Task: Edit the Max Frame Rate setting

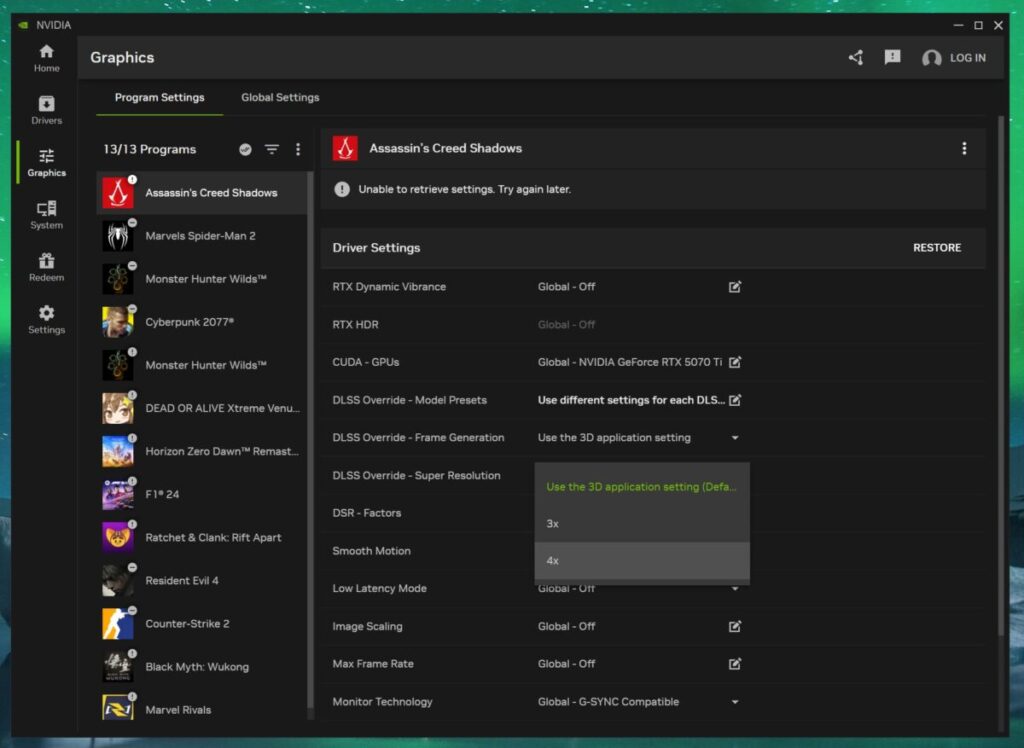Action: click(x=735, y=664)
